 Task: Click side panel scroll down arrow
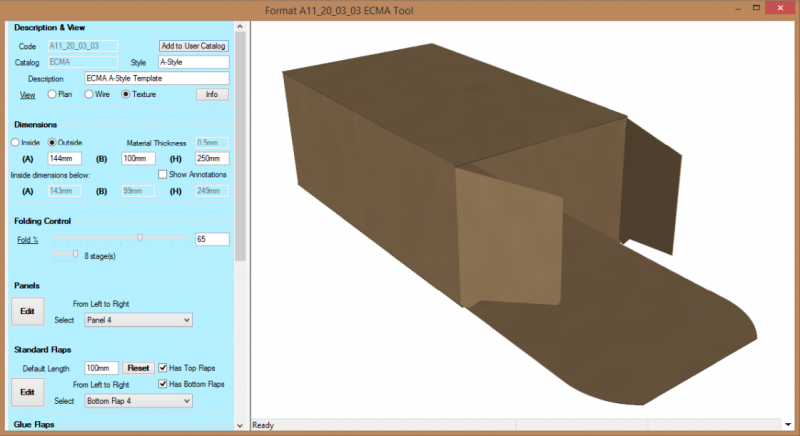tap(240, 425)
